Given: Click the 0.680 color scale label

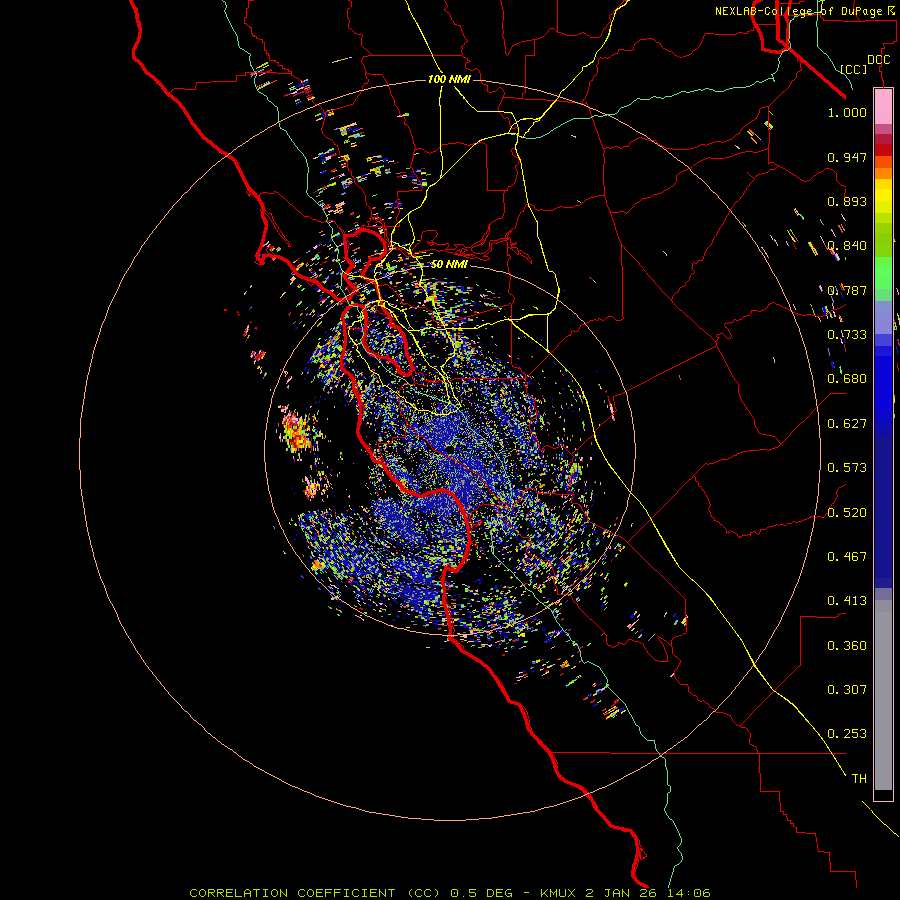Looking at the screenshot, I should (847, 379).
